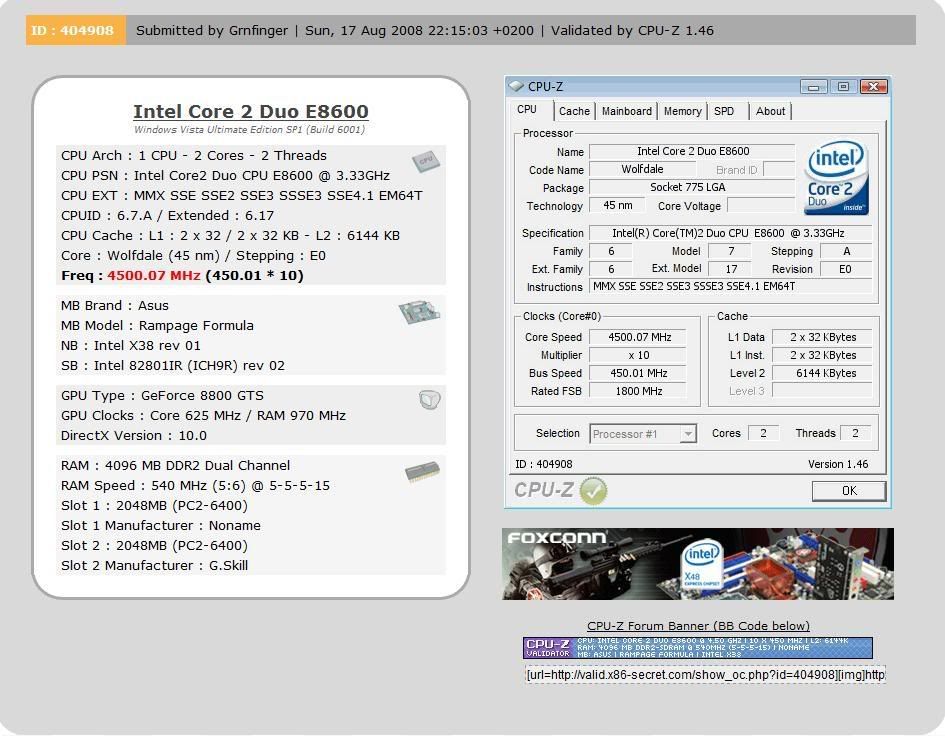
Task: Click the Windows Vista Ultimate Edition subtitle
Action: (249, 129)
